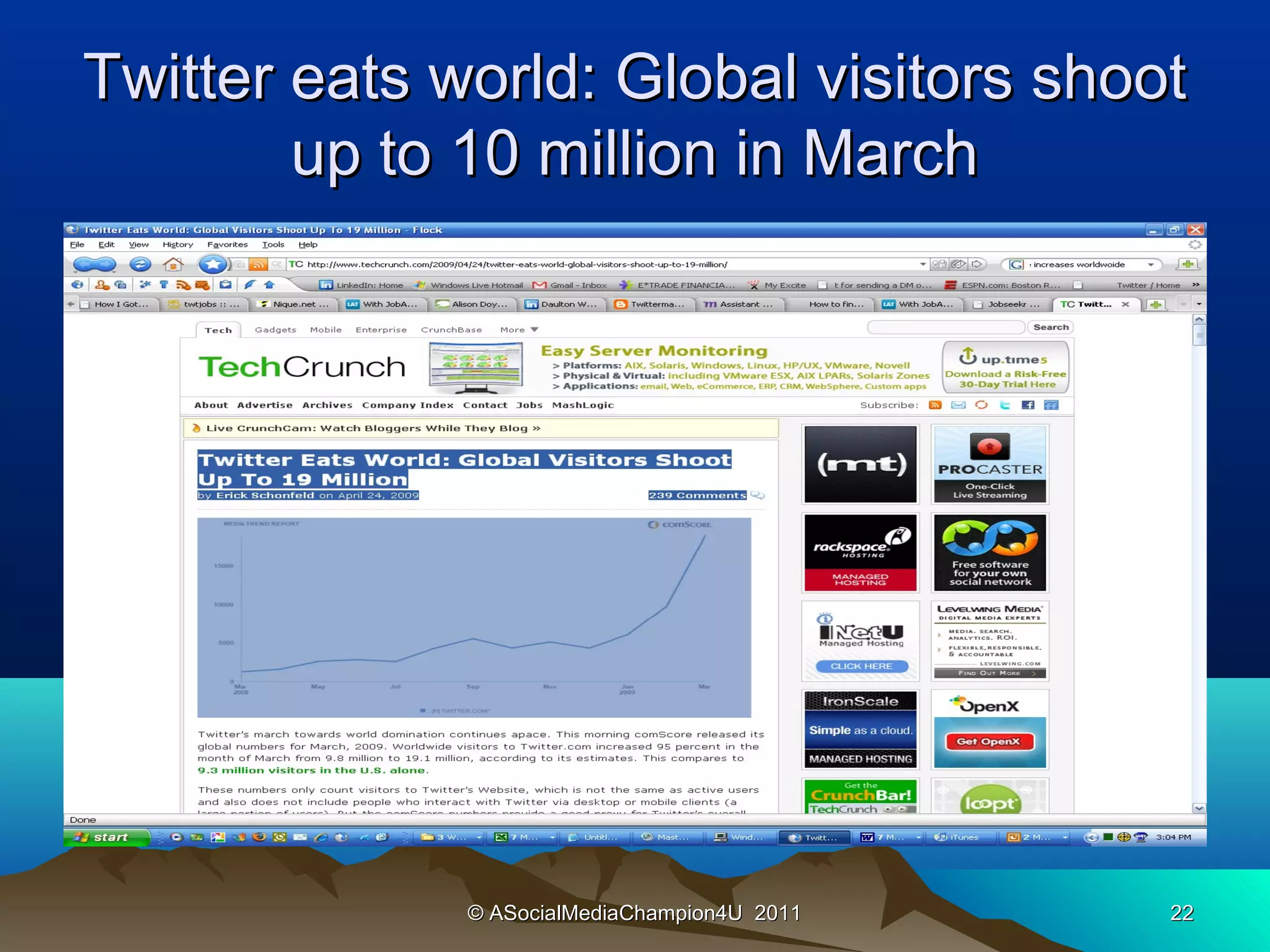Close the TC Twitt... tab
The width and height of the screenshot is (1270, 952).
(1125, 304)
